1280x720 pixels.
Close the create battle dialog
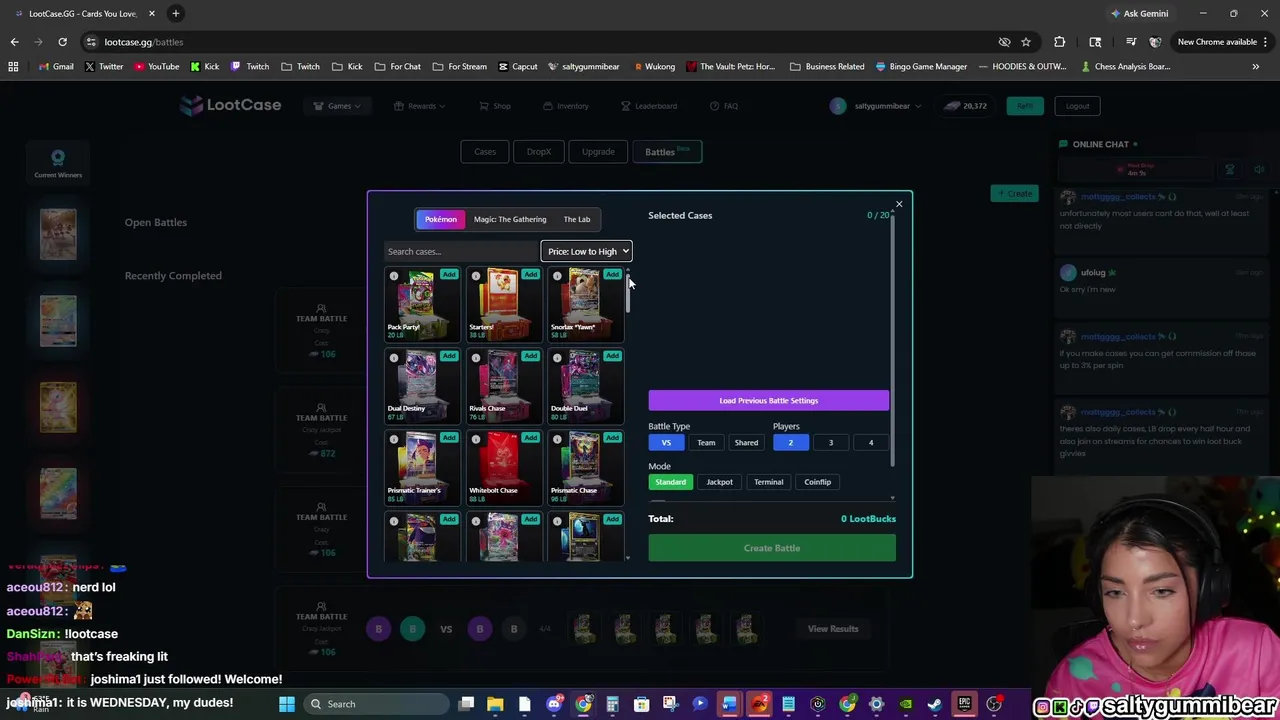coord(898,204)
